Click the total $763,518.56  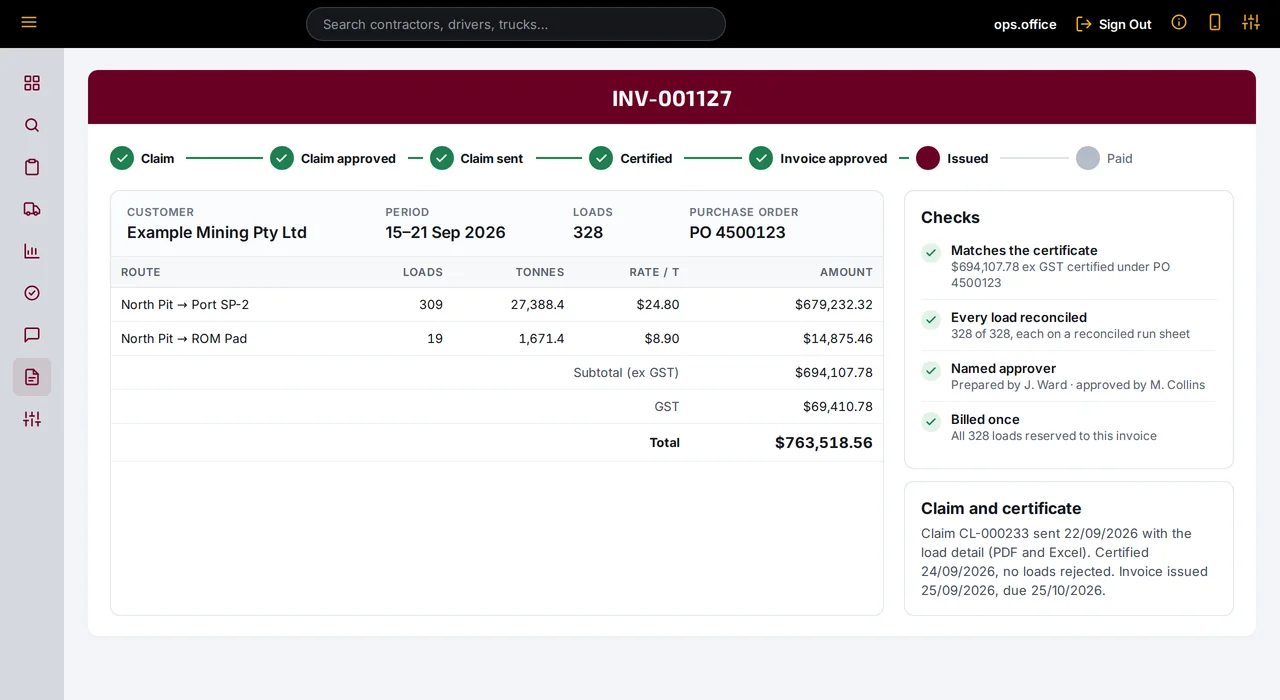824,442
